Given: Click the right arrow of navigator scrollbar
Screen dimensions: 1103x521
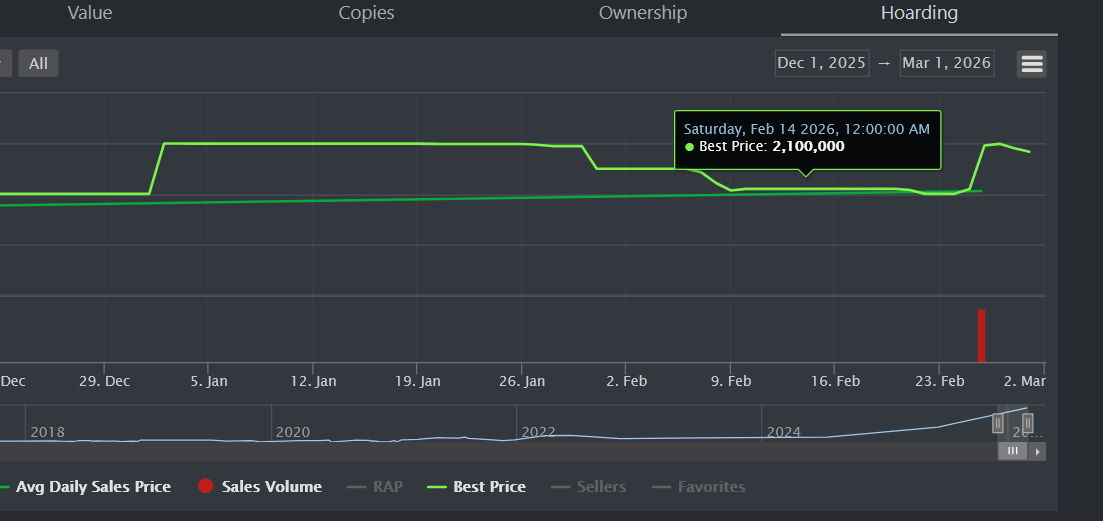Looking at the screenshot, I should click(1038, 451).
